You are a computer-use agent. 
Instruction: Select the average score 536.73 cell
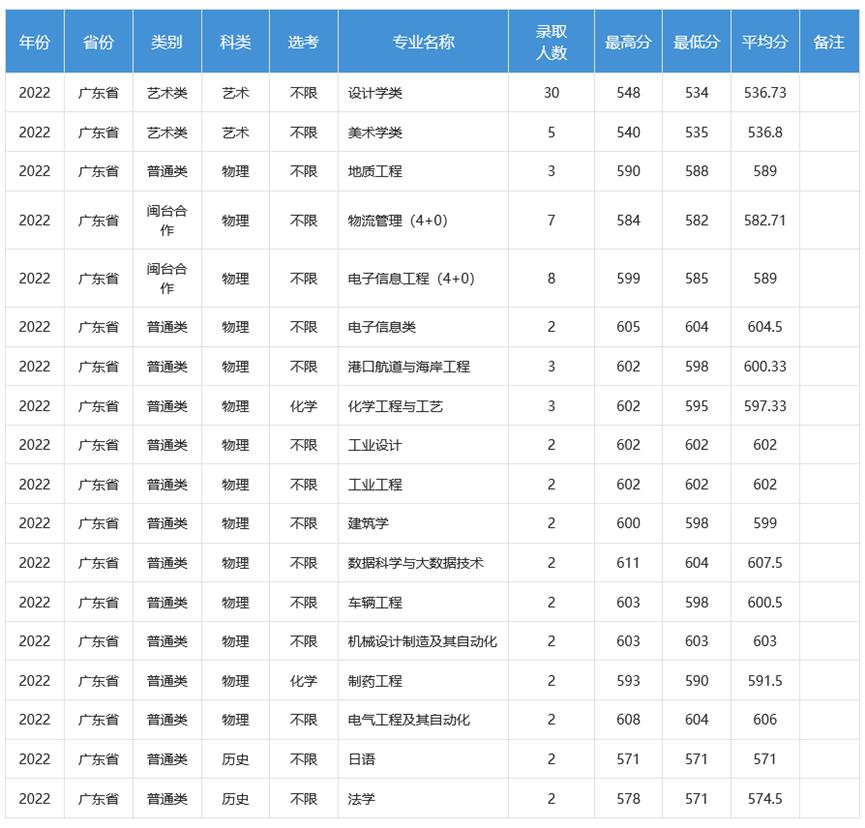click(x=766, y=91)
